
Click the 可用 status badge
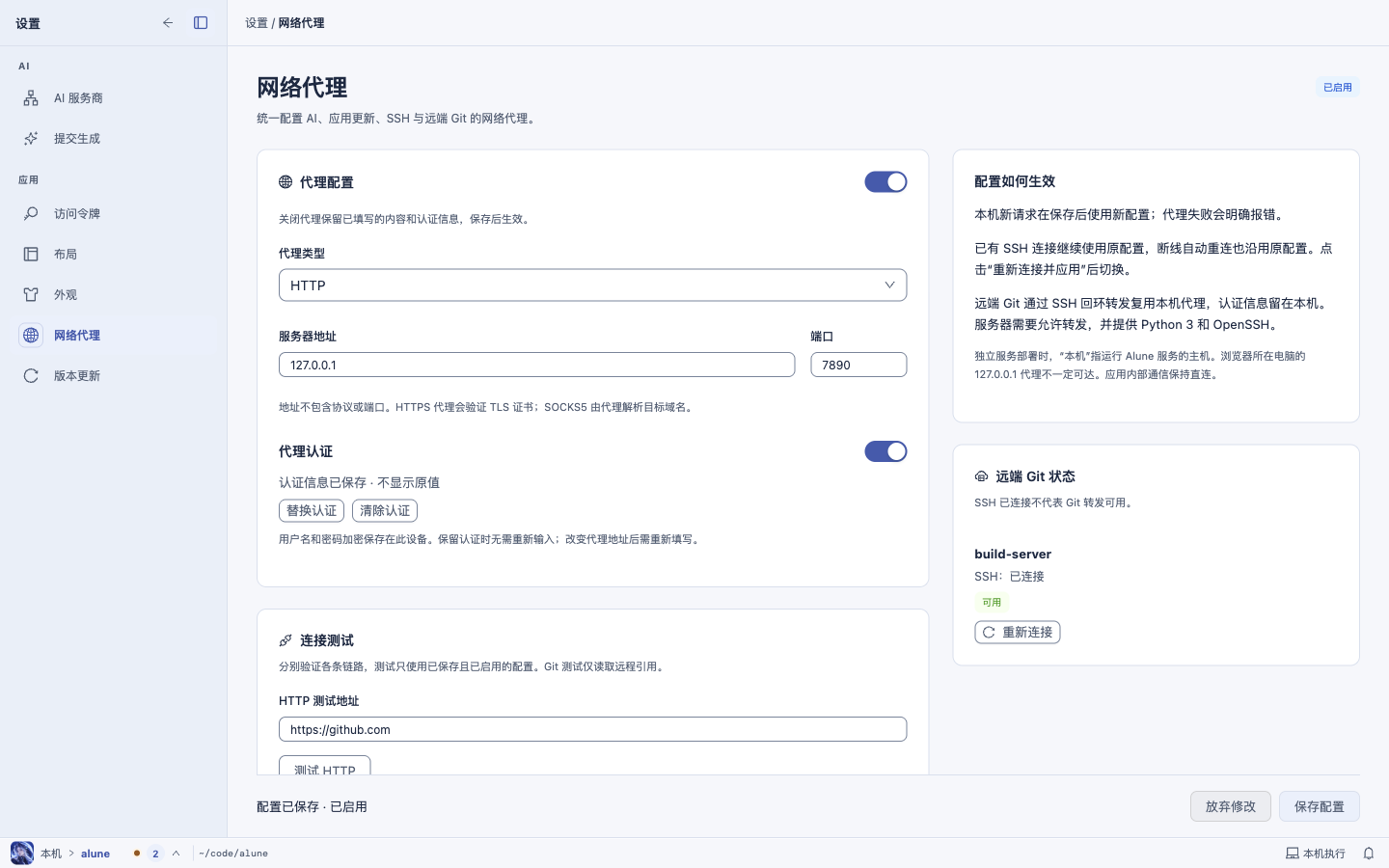(992, 602)
